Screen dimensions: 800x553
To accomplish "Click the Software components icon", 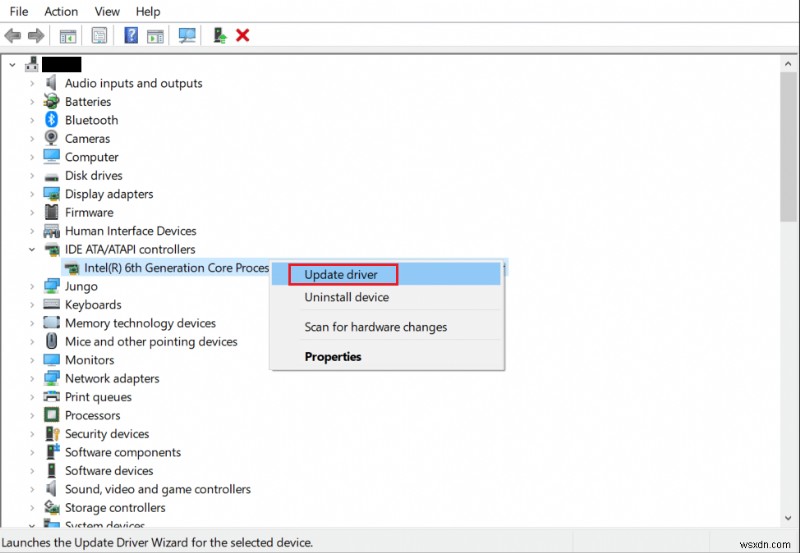I will click(x=52, y=451).
